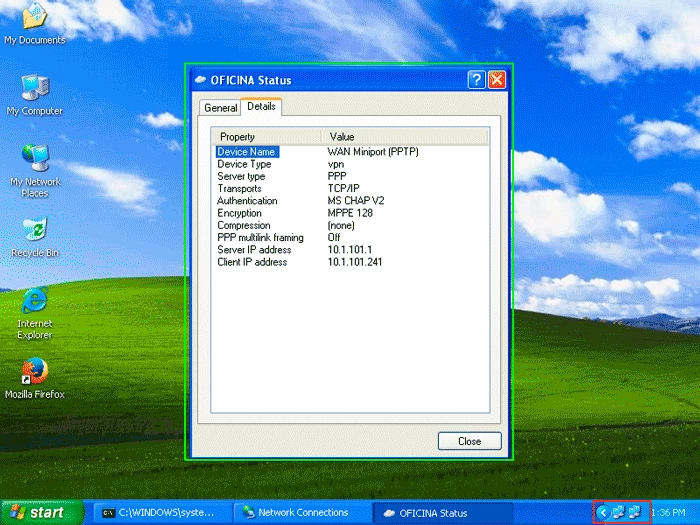700x525 pixels.
Task: Click the Value column header
Action: tap(404, 137)
